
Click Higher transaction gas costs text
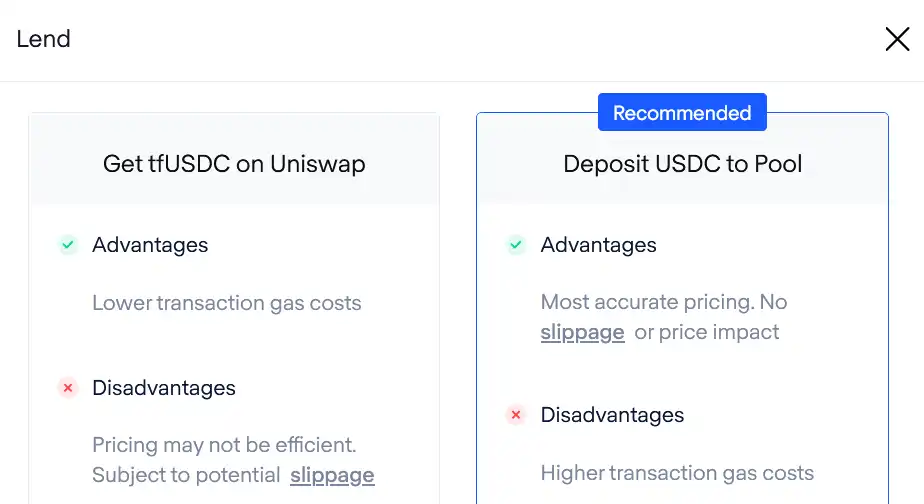coord(677,473)
